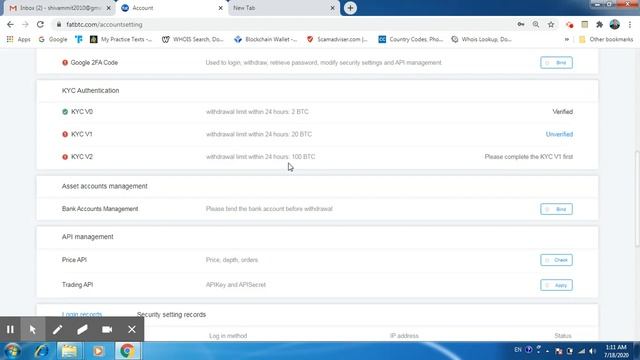The image size is (640, 360).
Task: Click the page vertical scrollbar
Action: 637,198
